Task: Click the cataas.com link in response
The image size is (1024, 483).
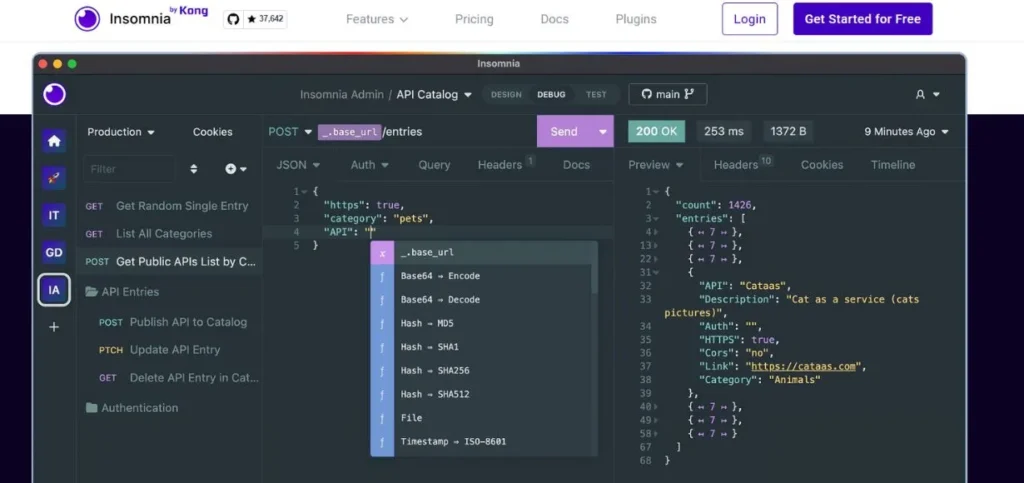Action: (x=803, y=366)
